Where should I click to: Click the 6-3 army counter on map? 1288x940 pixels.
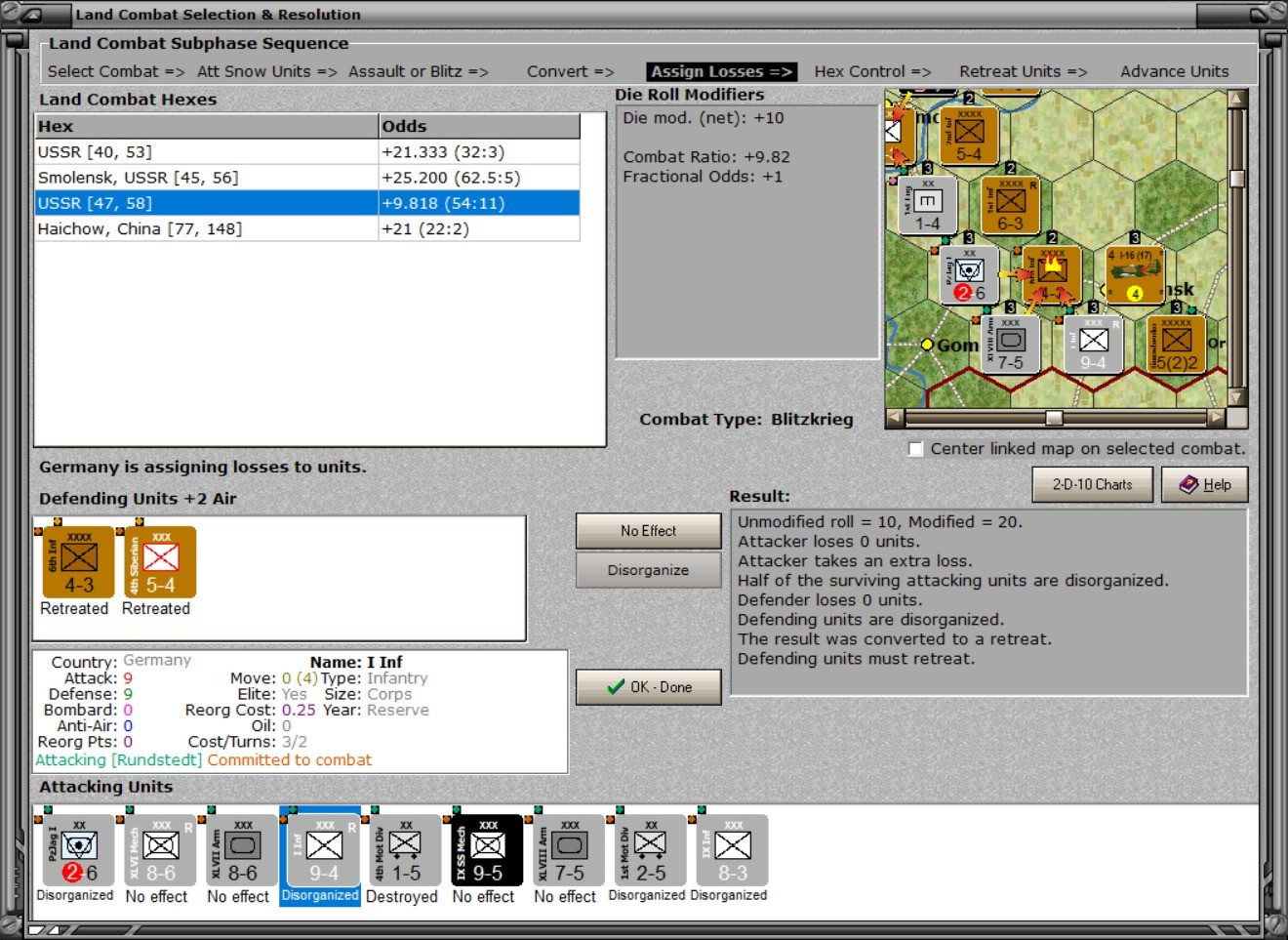coord(1010,206)
